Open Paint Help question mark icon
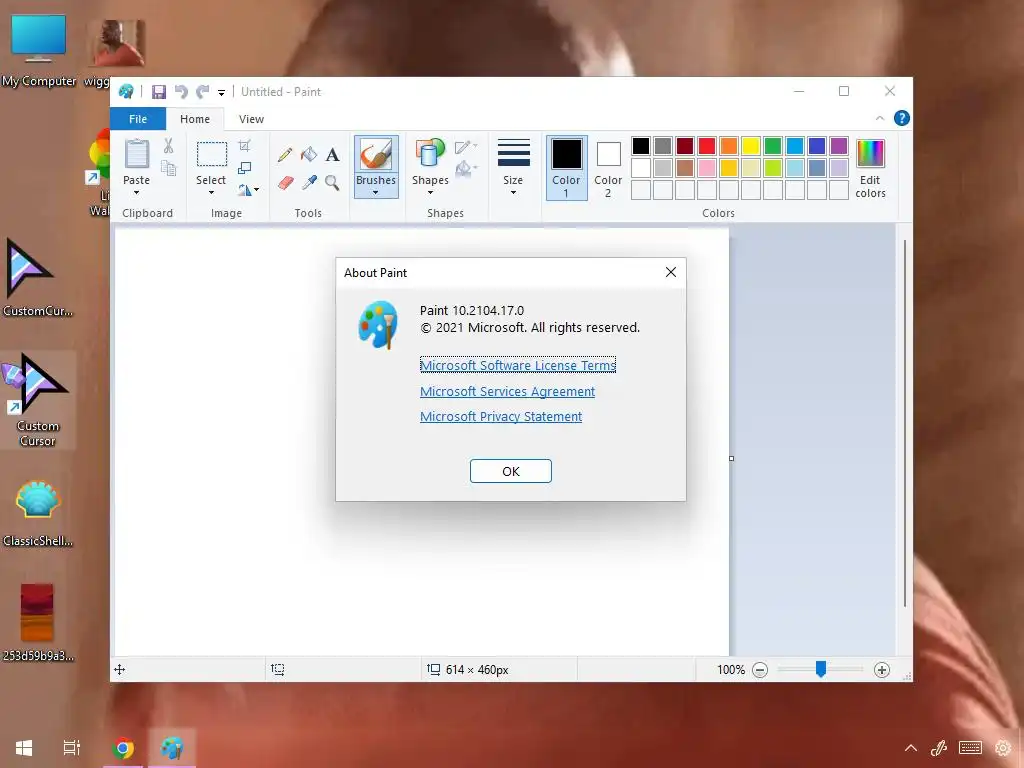Viewport: 1024px width, 768px height. click(x=901, y=118)
